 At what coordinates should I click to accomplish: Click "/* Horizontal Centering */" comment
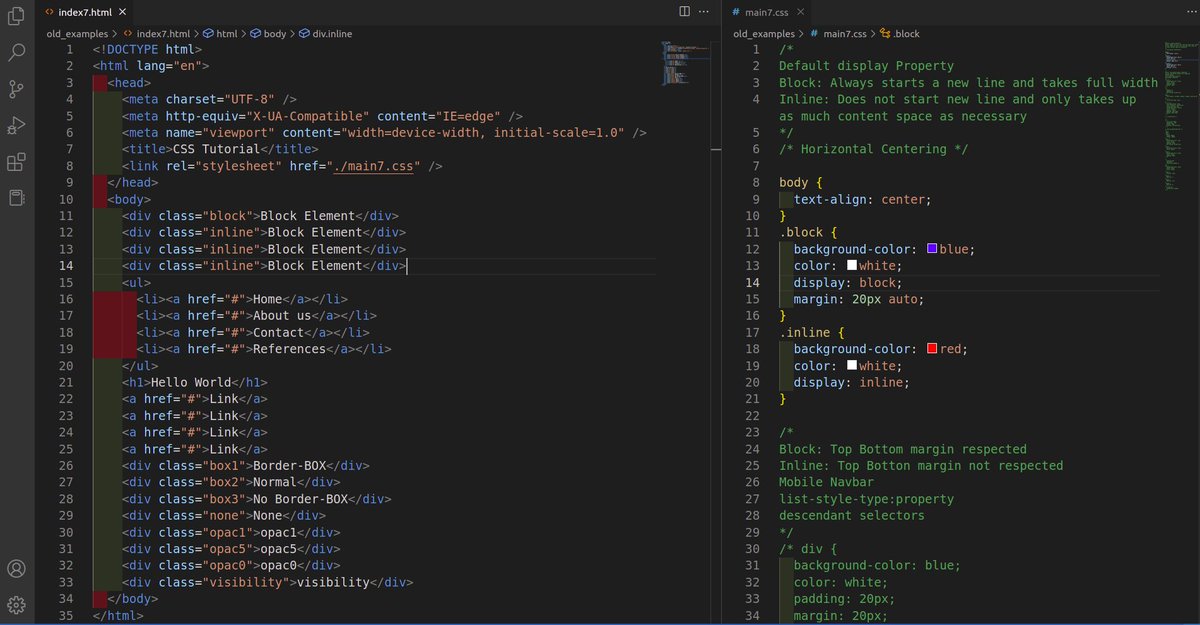pos(874,149)
